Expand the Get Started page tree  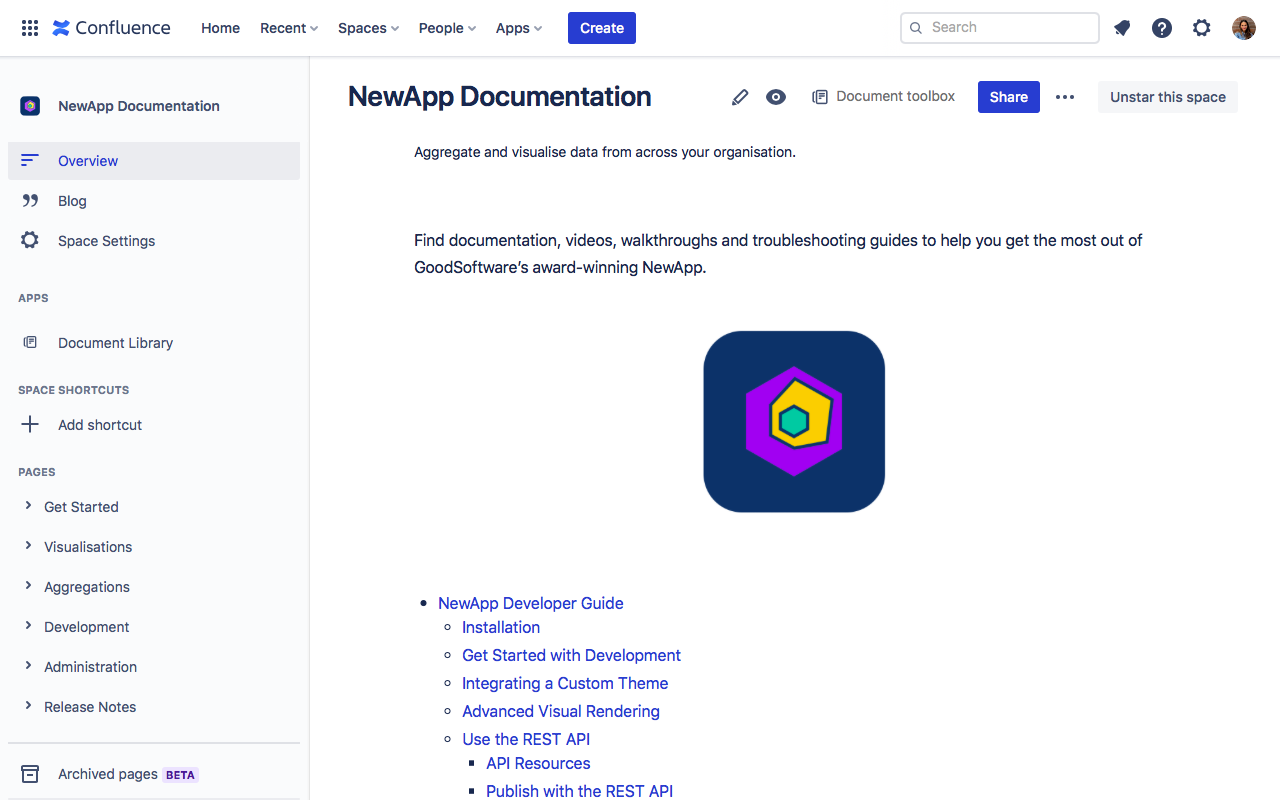[28, 506]
